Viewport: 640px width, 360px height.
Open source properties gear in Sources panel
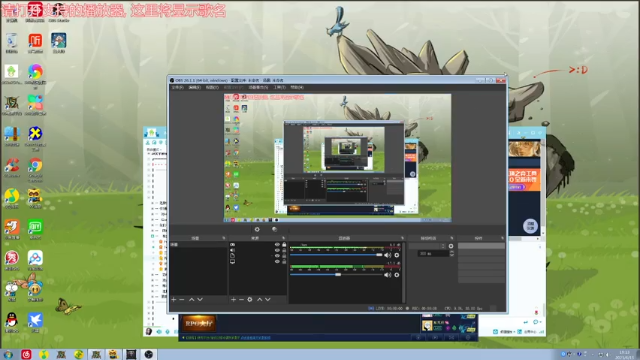point(250,300)
